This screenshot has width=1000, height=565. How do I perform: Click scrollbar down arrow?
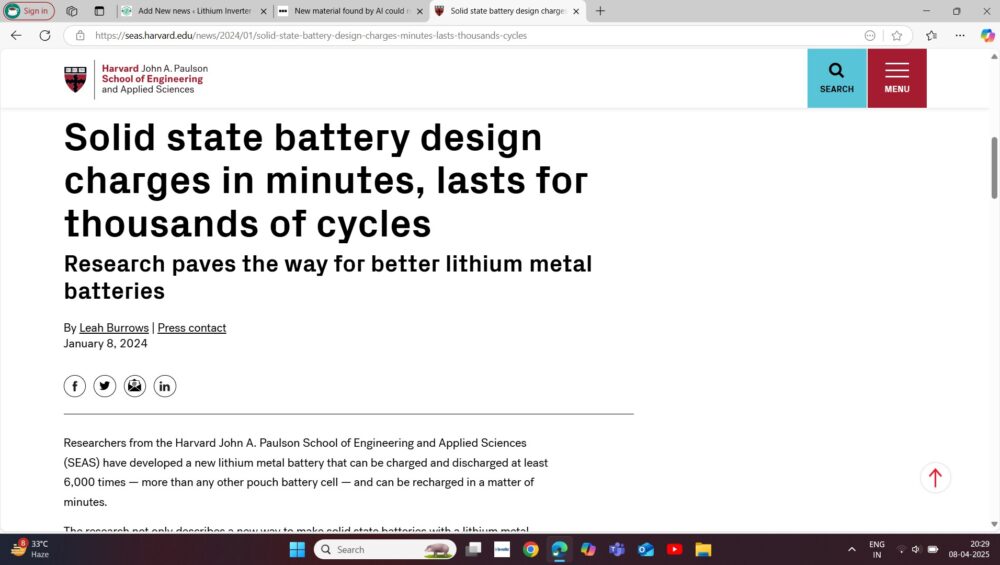point(994,524)
